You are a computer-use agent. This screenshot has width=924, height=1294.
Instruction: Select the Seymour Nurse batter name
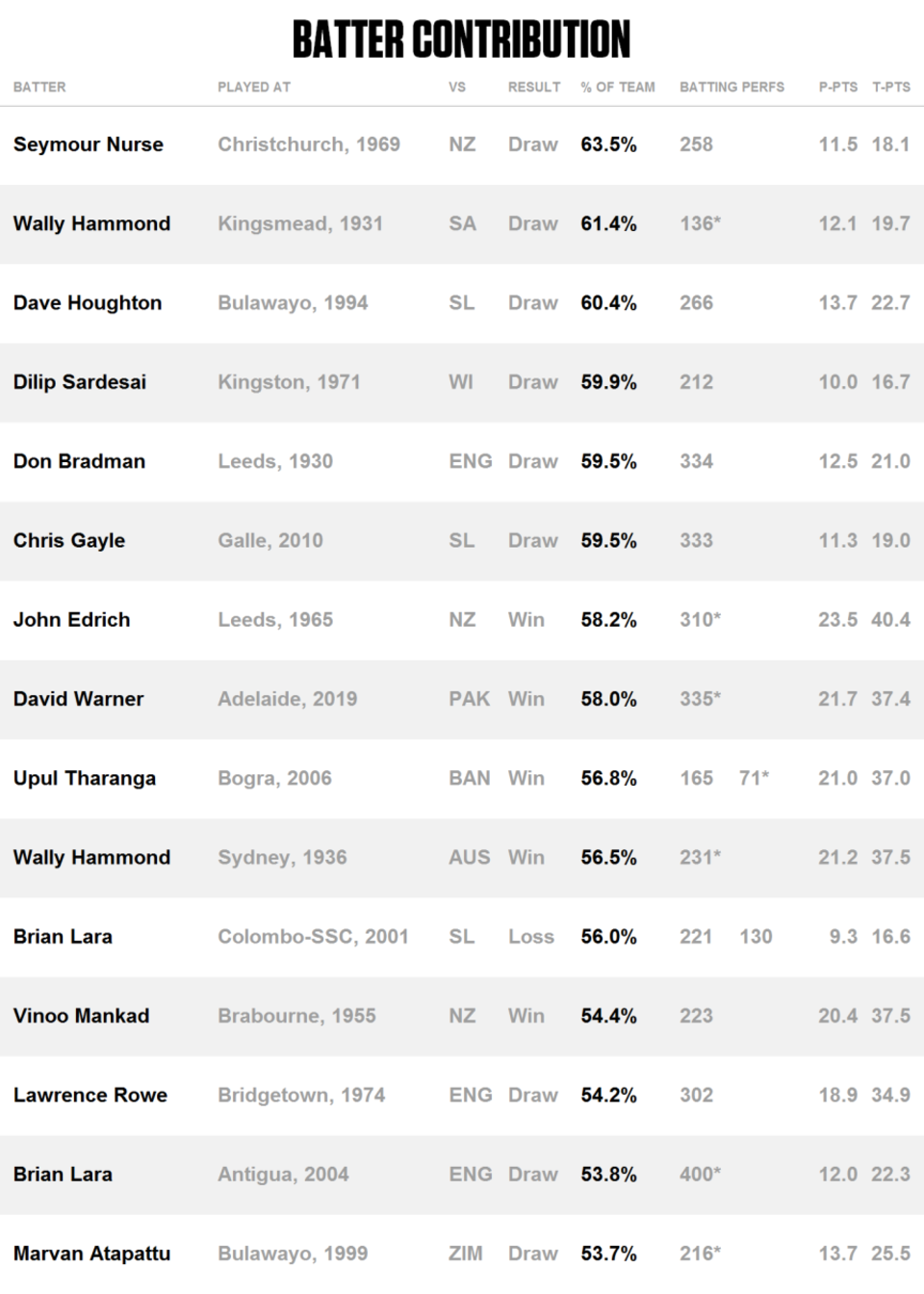(89, 144)
